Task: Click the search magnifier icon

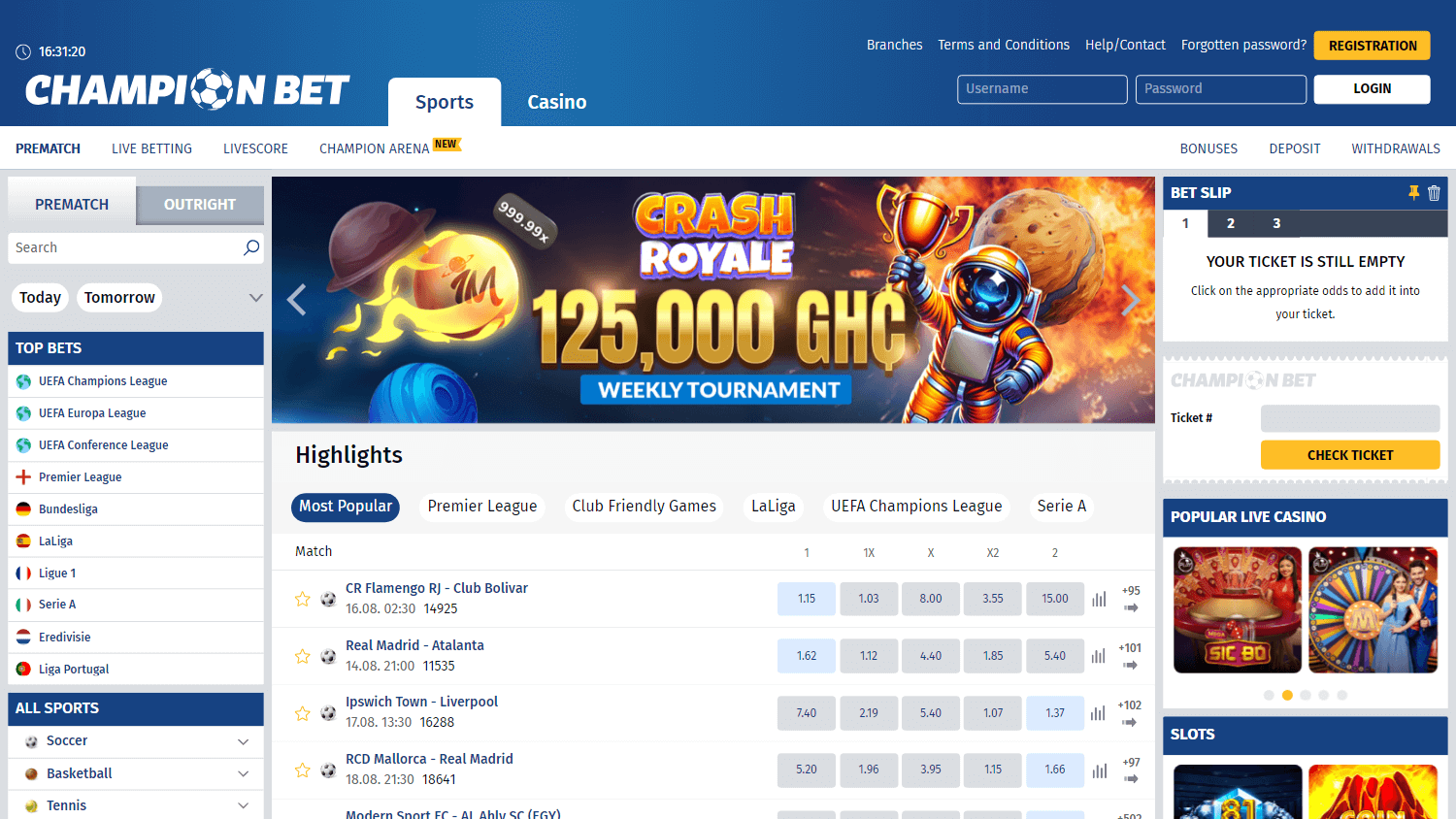Action: click(x=251, y=247)
